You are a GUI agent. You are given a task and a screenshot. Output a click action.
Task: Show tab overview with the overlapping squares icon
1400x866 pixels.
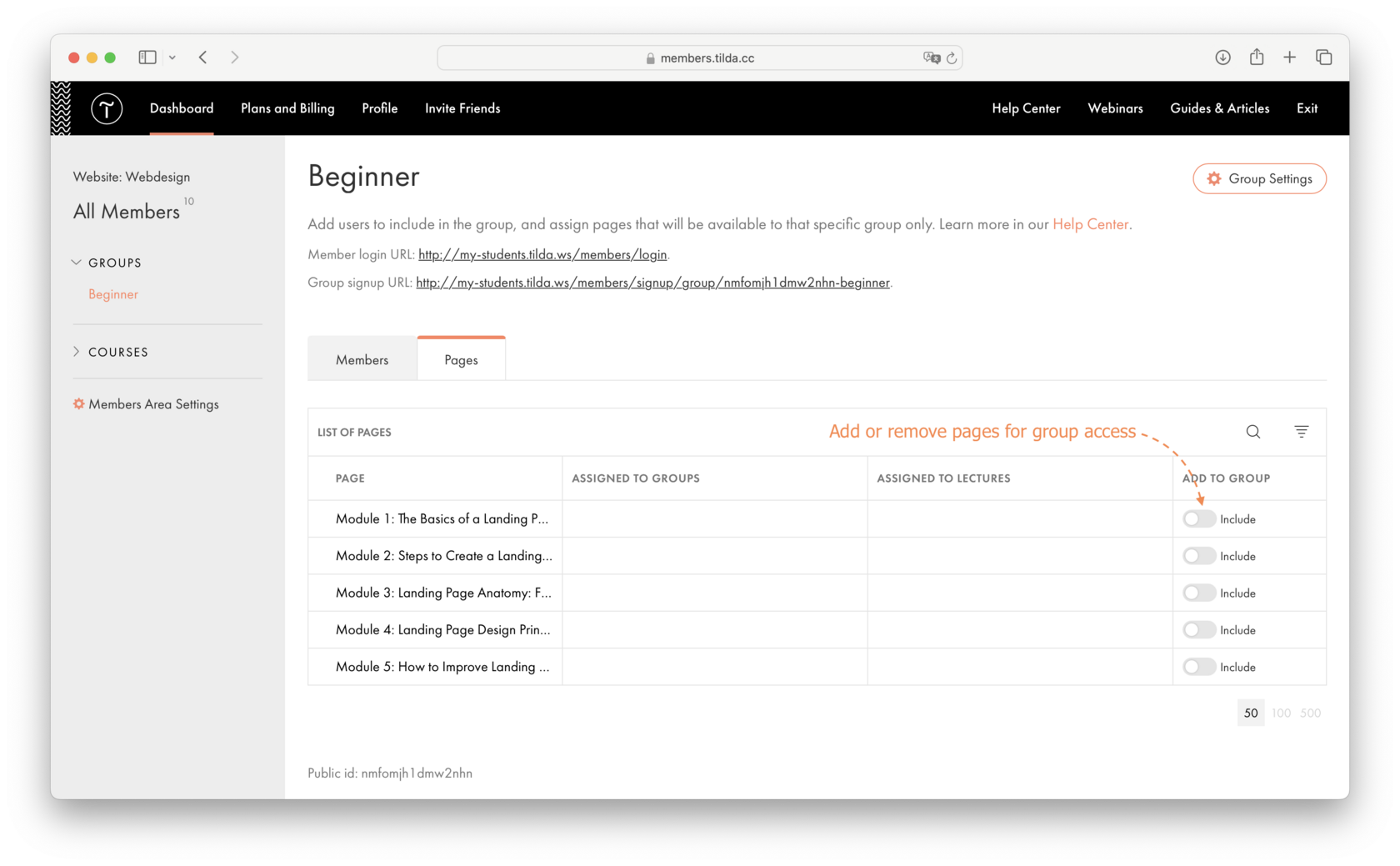1323,57
